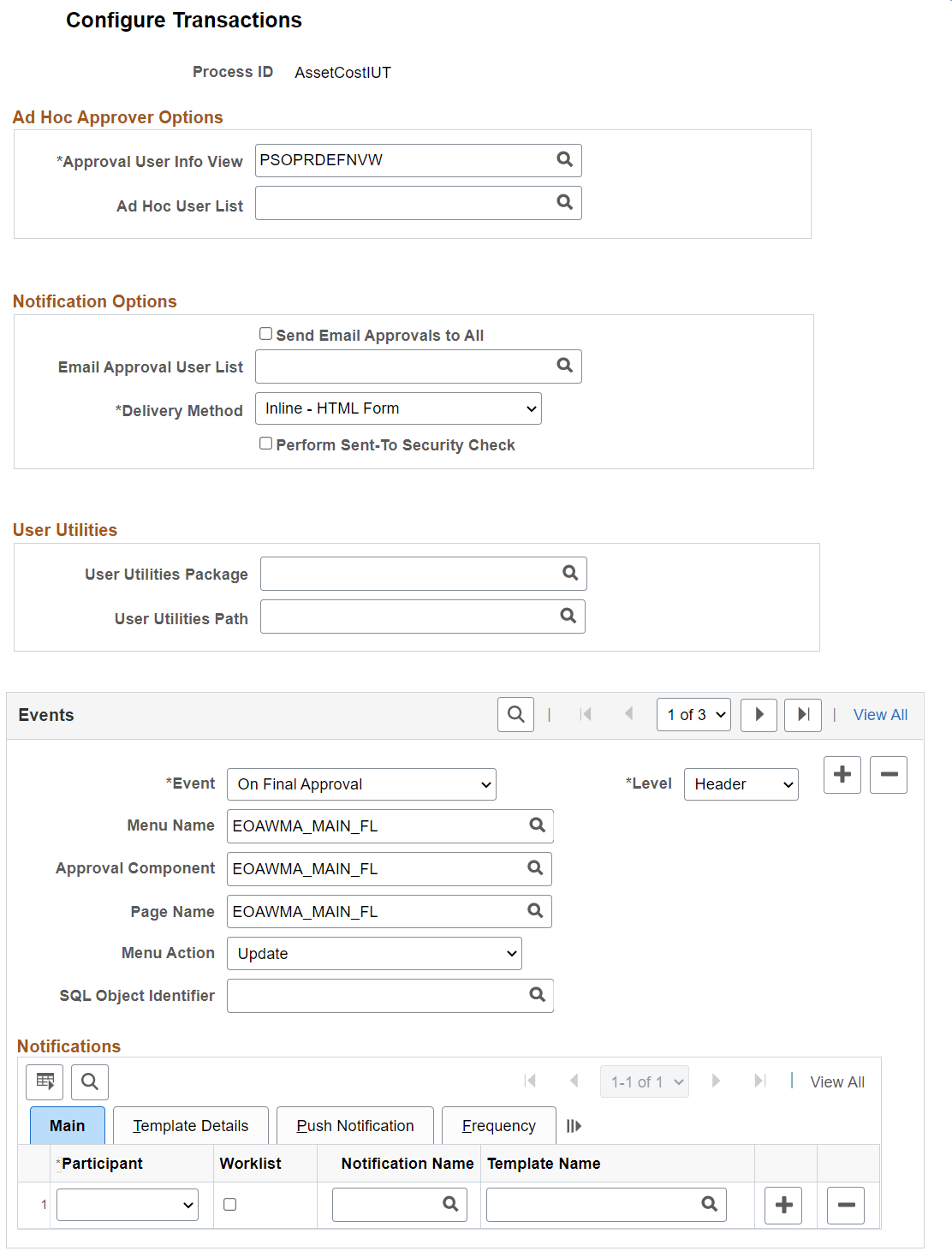
Task: Check the Worklist box for row 1
Action: coord(229,1204)
